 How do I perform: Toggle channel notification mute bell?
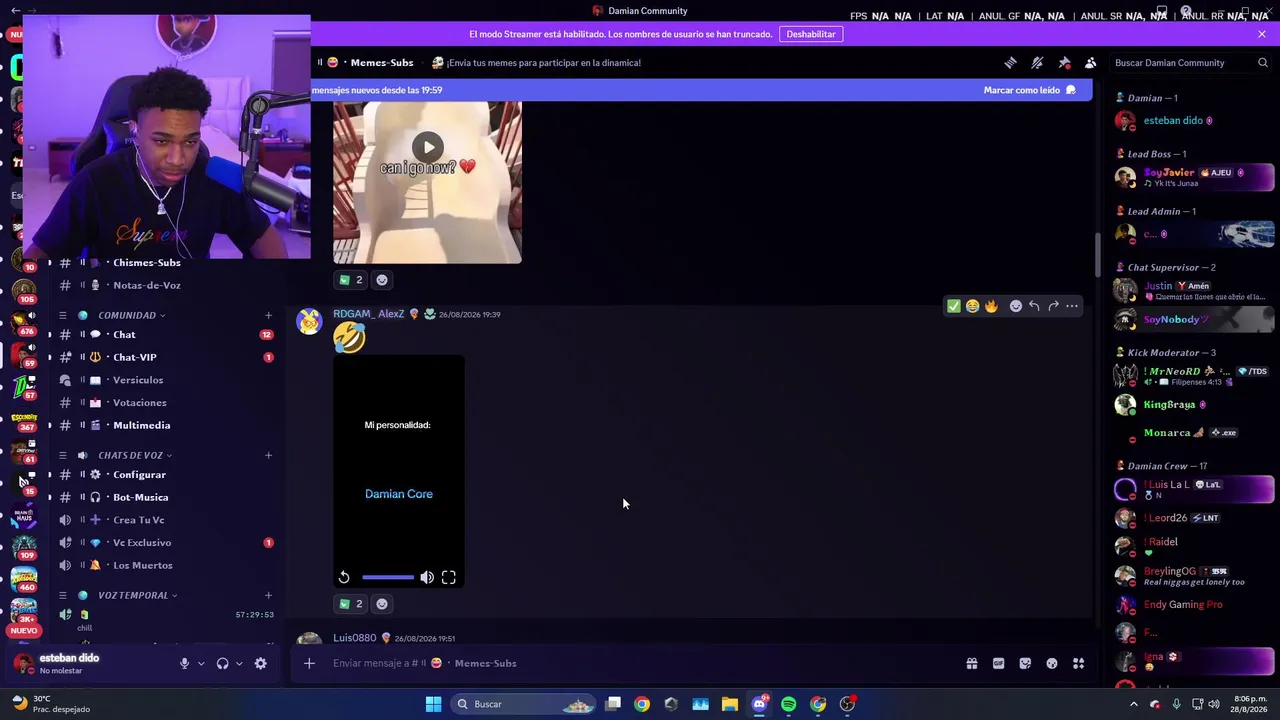[x=1037, y=63]
